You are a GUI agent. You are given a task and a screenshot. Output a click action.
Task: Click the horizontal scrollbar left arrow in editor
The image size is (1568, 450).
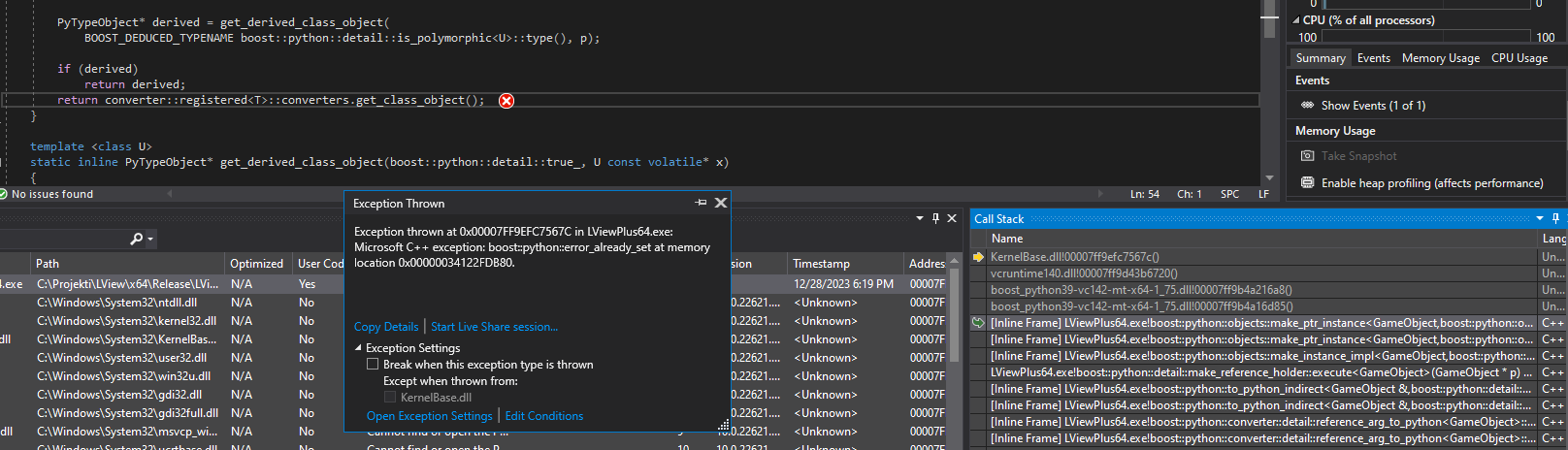170,194
